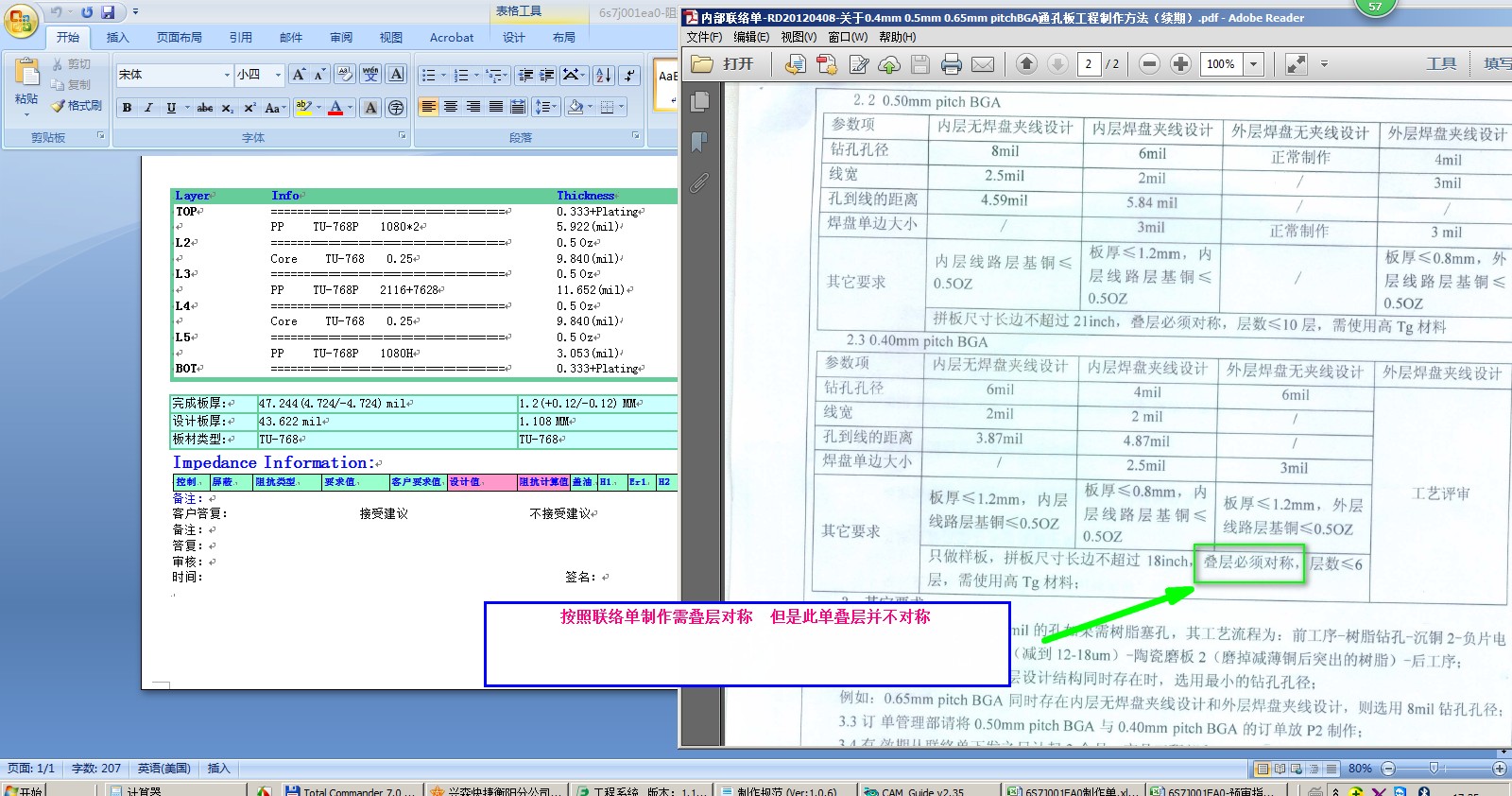Open the line spacing dropdown
Viewport: 1512px width, 796px height.
(546, 107)
